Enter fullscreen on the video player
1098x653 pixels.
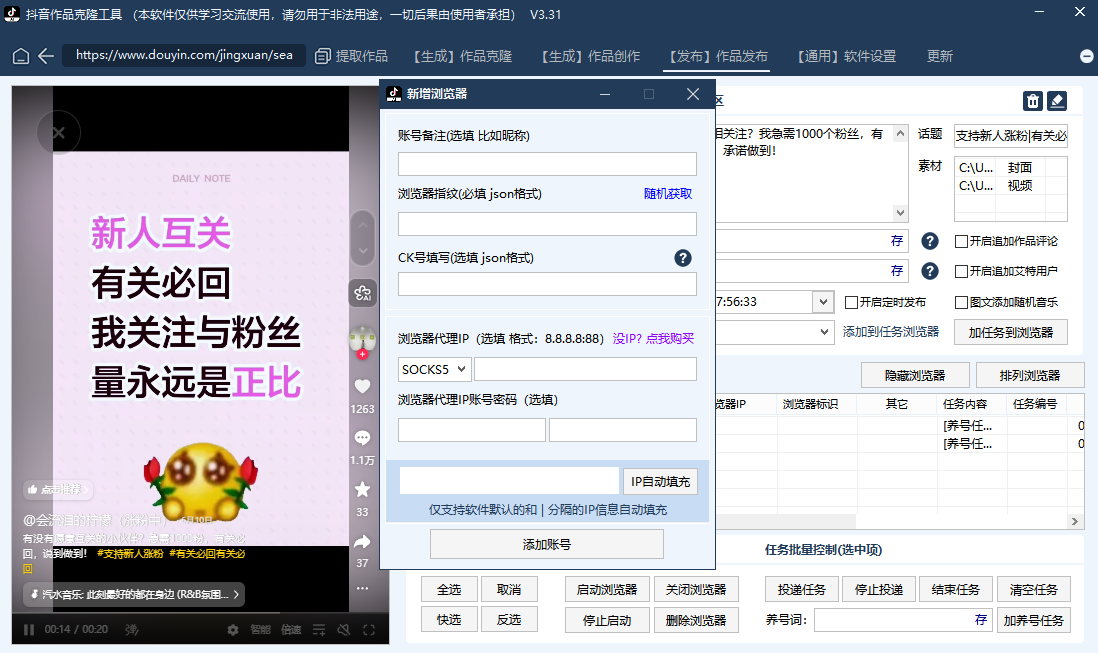tap(369, 630)
